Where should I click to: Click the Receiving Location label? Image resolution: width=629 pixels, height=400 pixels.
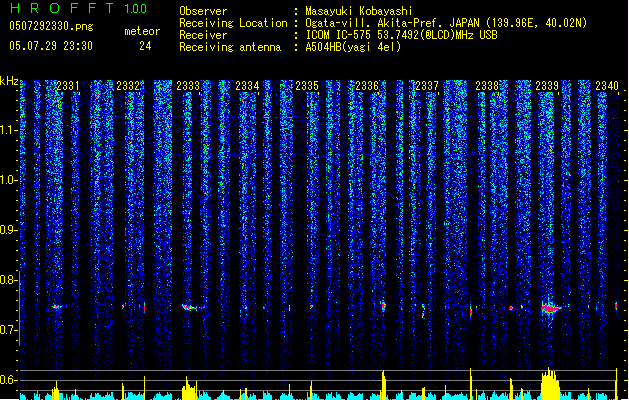tap(233, 23)
